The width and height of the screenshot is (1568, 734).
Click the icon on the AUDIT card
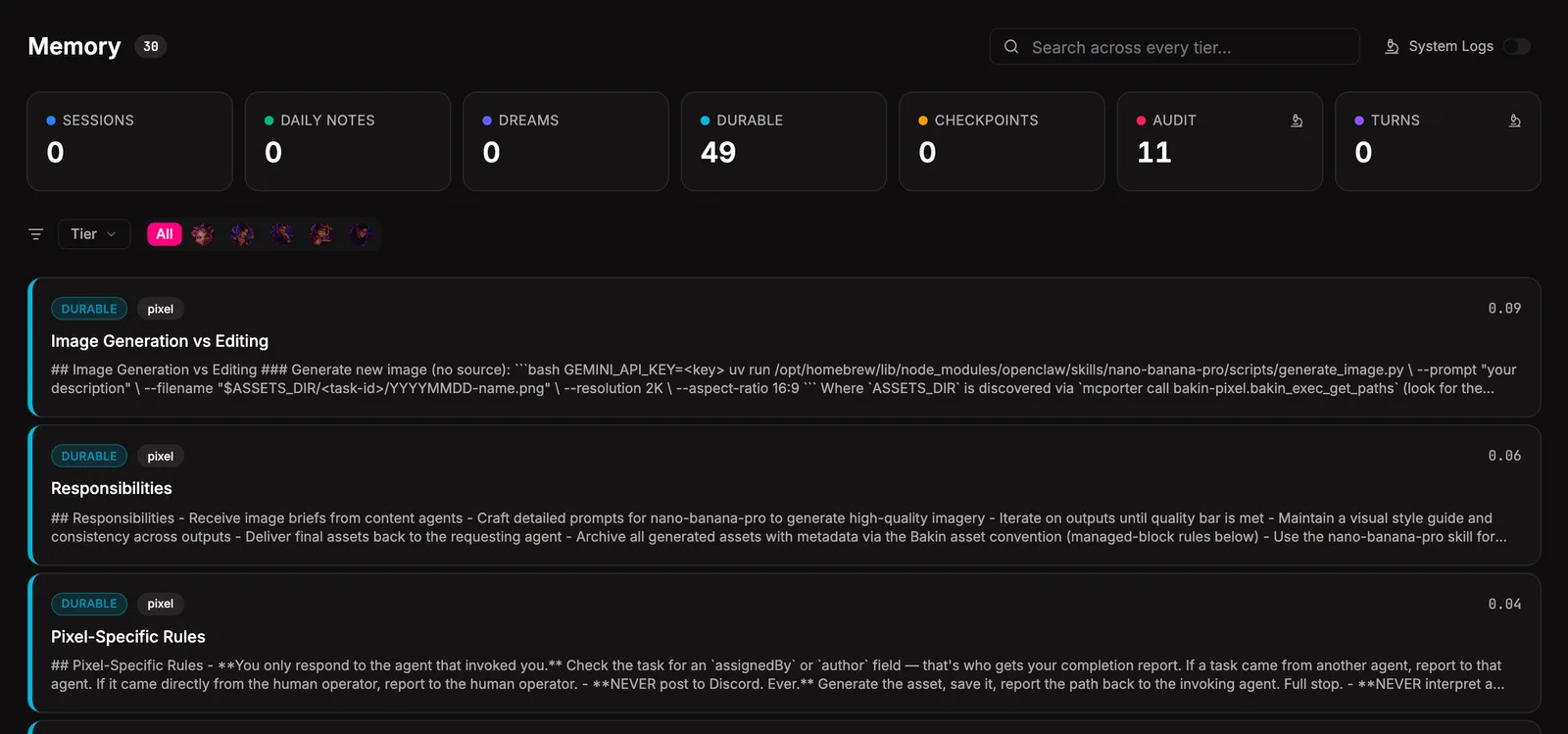[1297, 121]
